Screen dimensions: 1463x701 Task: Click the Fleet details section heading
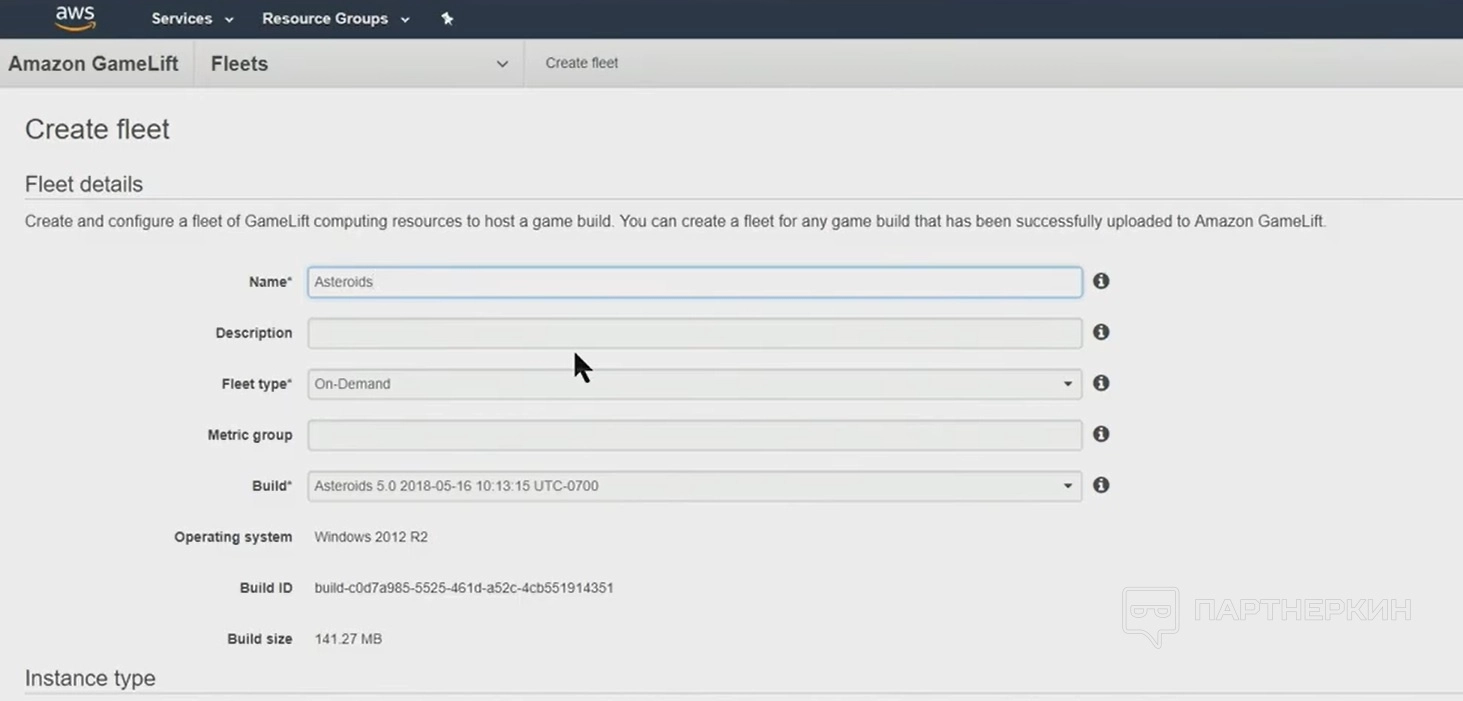click(x=84, y=184)
